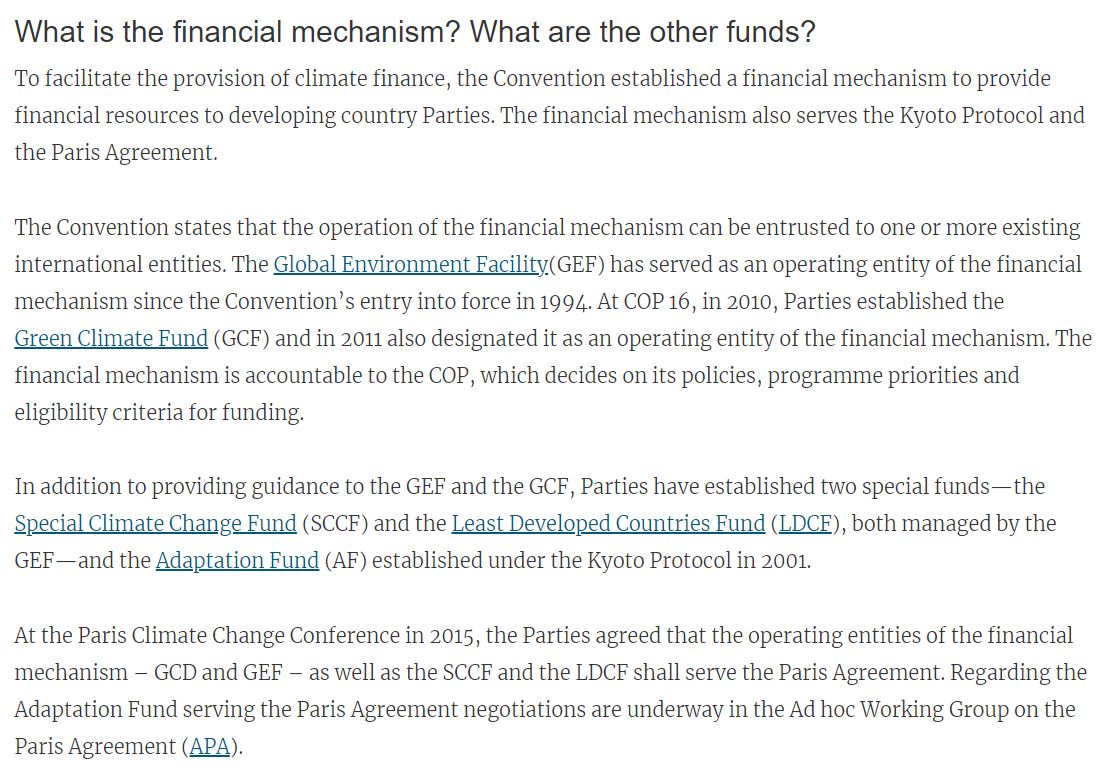Click the heading about the financial mechanism

pyautogui.click(x=415, y=32)
